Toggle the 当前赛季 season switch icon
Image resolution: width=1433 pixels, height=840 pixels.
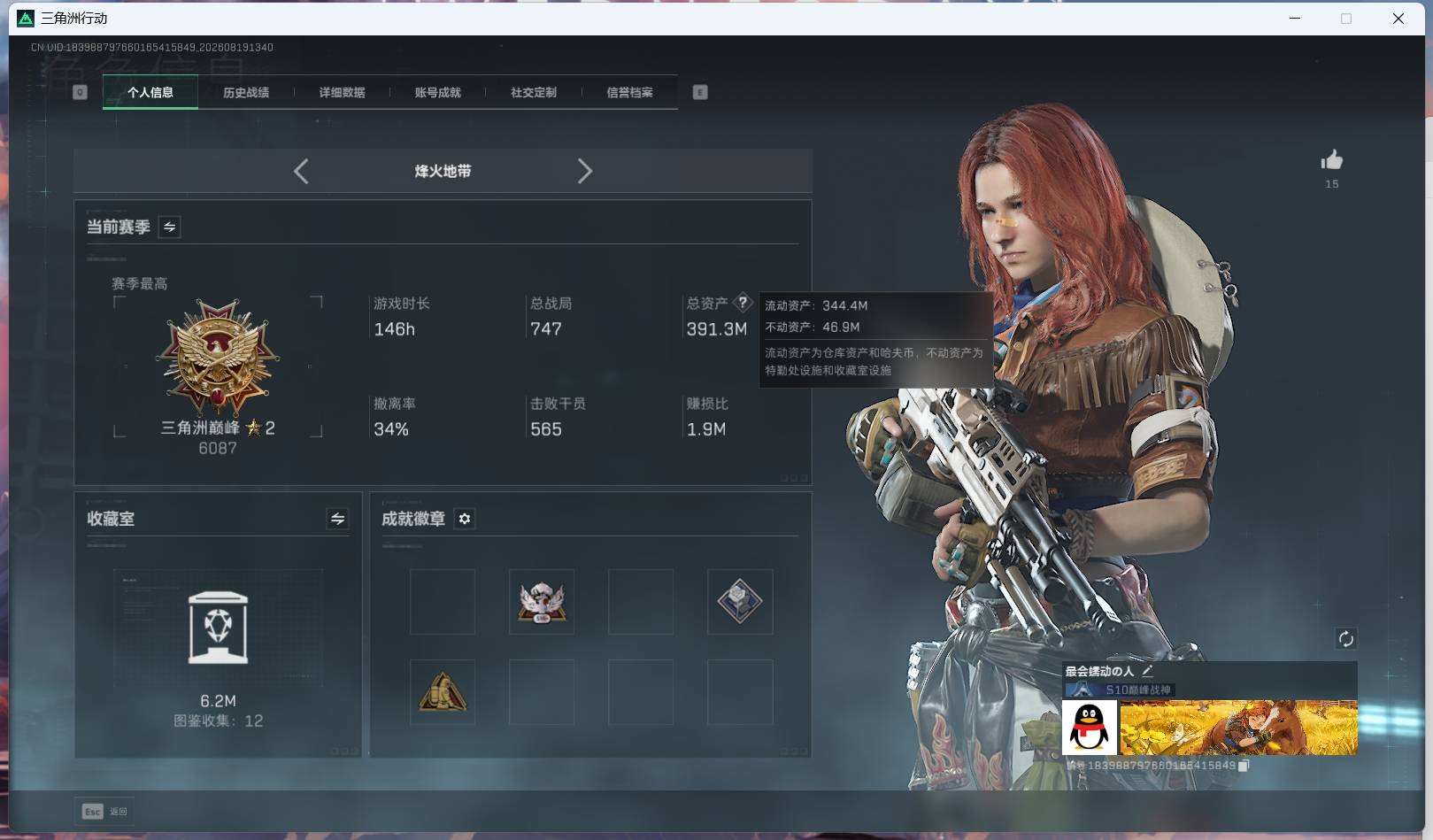pyautogui.click(x=170, y=227)
